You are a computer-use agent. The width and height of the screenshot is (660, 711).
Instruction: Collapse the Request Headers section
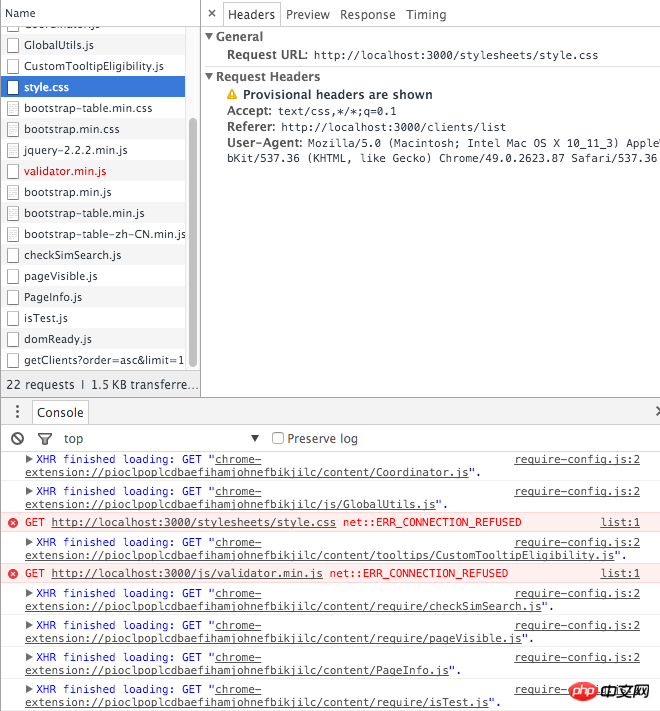tap(209, 77)
